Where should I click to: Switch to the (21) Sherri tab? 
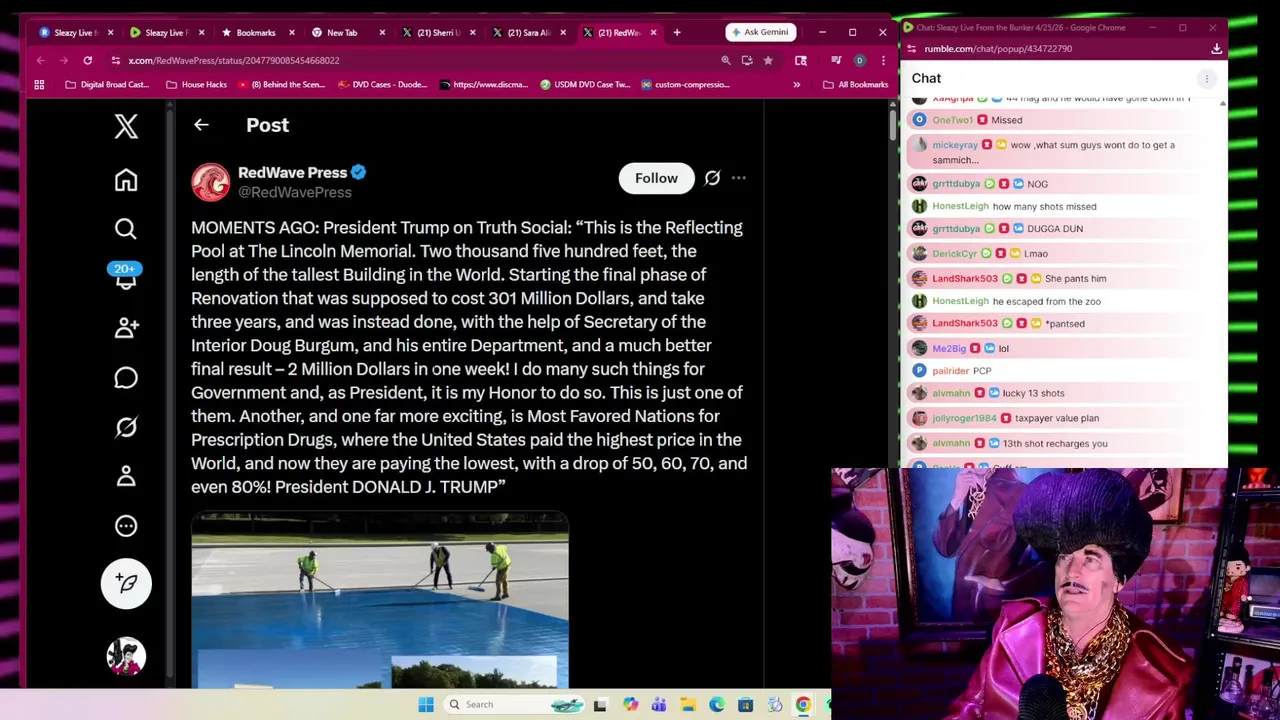[x=438, y=32]
